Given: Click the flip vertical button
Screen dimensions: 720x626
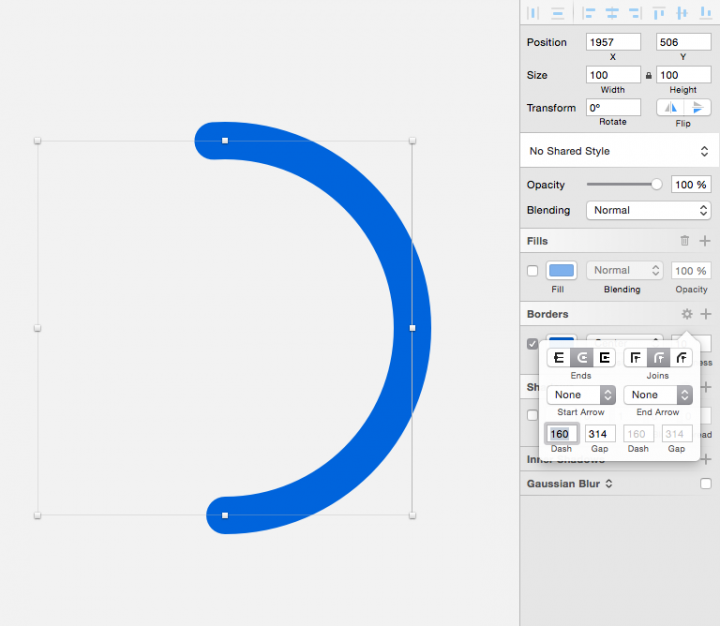Looking at the screenshot, I should pos(698,108).
